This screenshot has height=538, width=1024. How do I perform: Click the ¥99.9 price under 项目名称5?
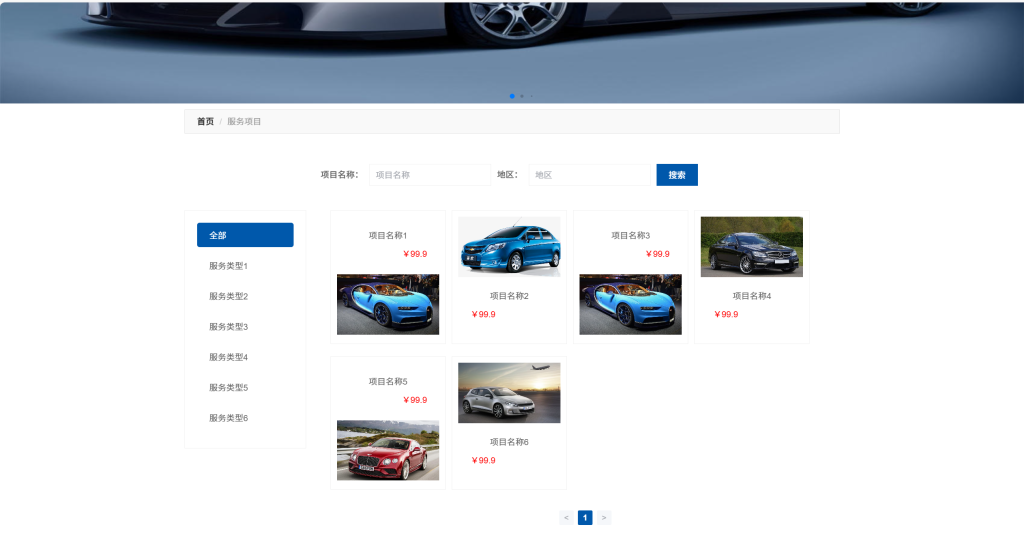pyautogui.click(x=415, y=400)
